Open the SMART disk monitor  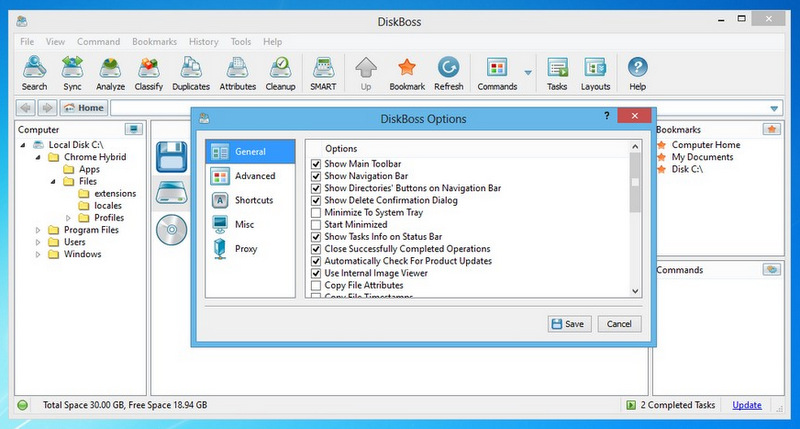tap(323, 73)
